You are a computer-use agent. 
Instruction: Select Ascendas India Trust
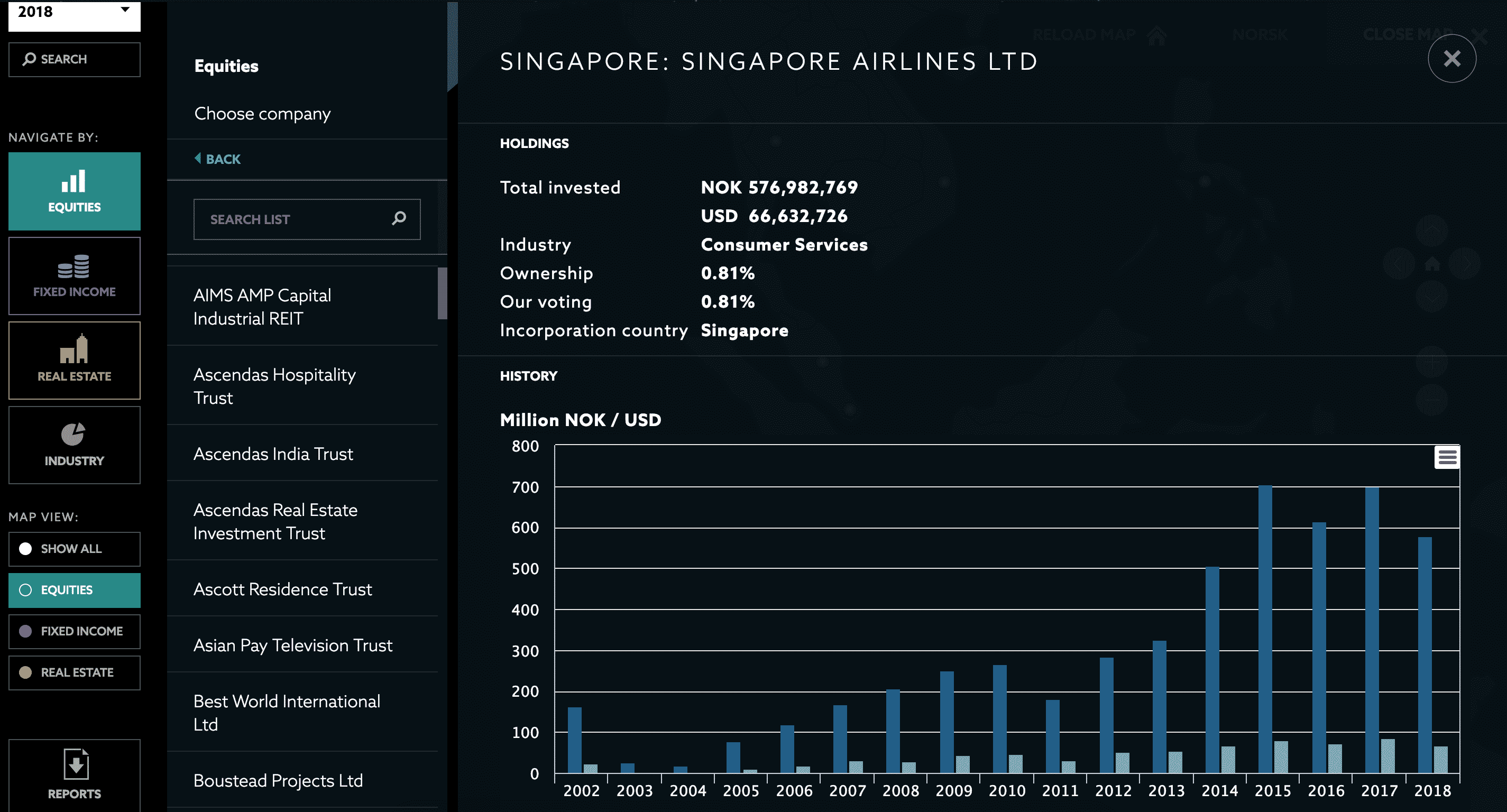pos(302,454)
